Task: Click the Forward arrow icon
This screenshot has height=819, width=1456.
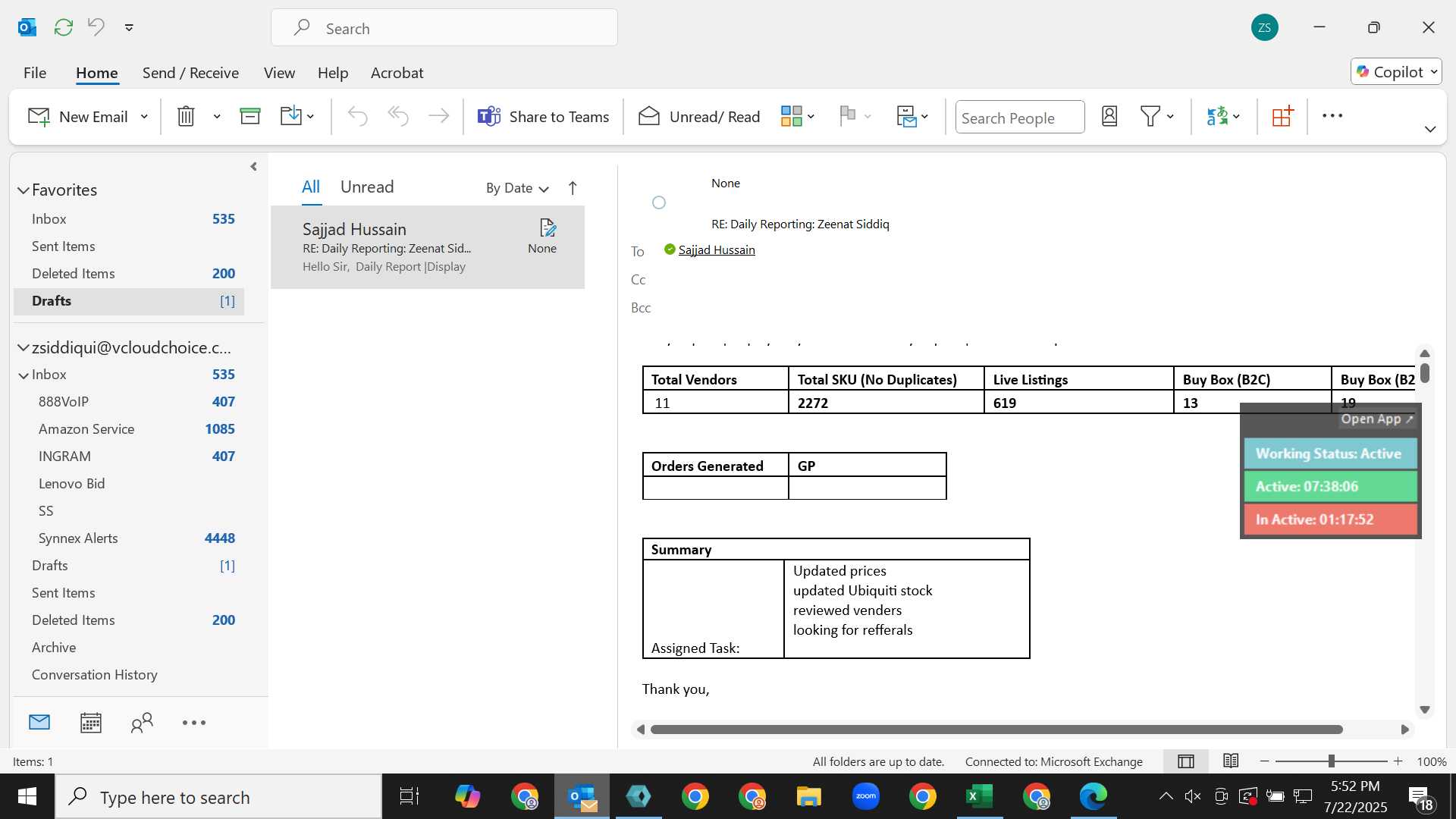Action: tap(438, 116)
